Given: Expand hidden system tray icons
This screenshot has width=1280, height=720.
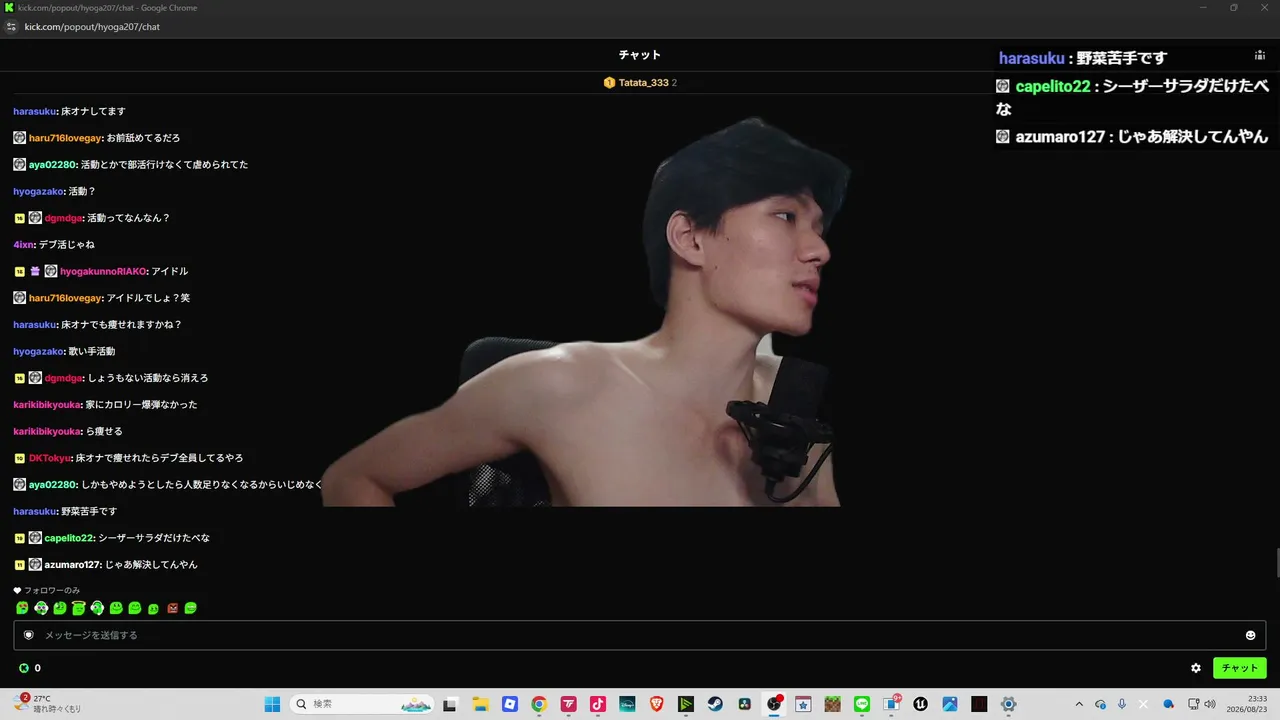Looking at the screenshot, I should [x=1079, y=704].
